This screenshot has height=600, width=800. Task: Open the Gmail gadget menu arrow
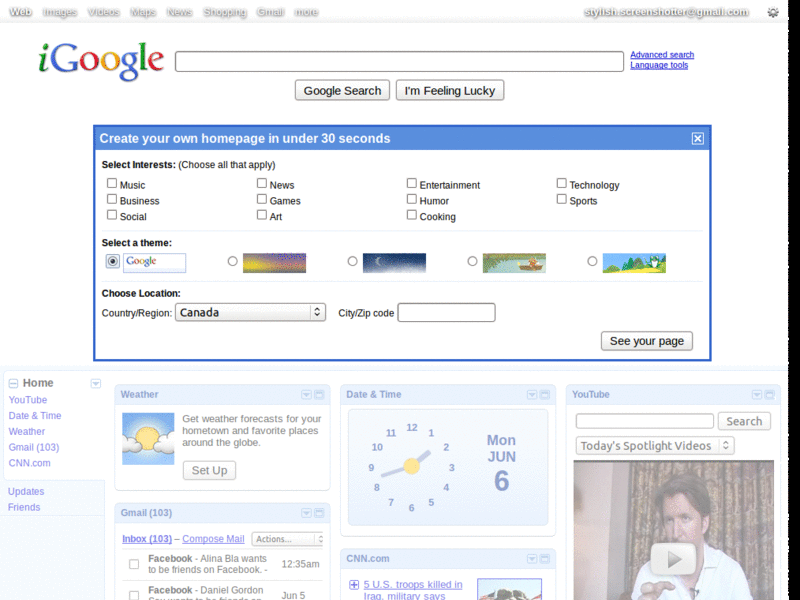306,513
